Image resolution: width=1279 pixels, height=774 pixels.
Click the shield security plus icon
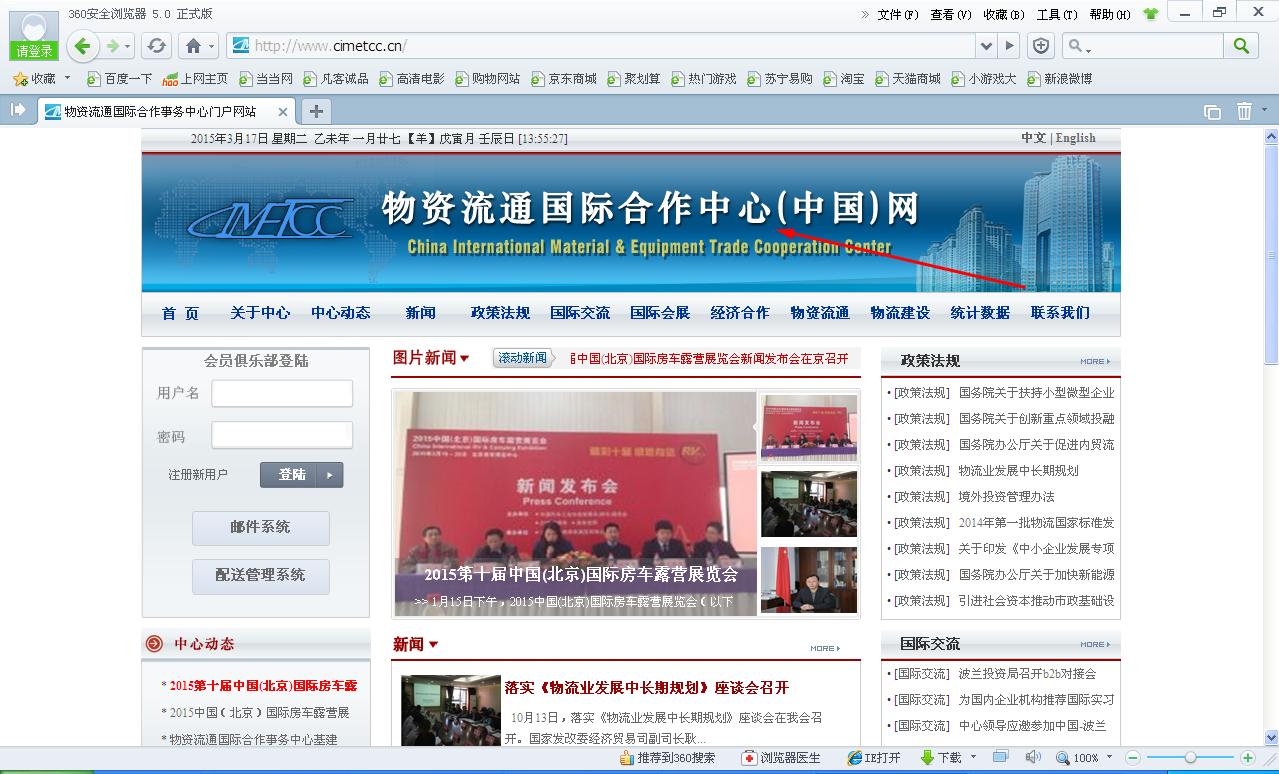[1041, 46]
